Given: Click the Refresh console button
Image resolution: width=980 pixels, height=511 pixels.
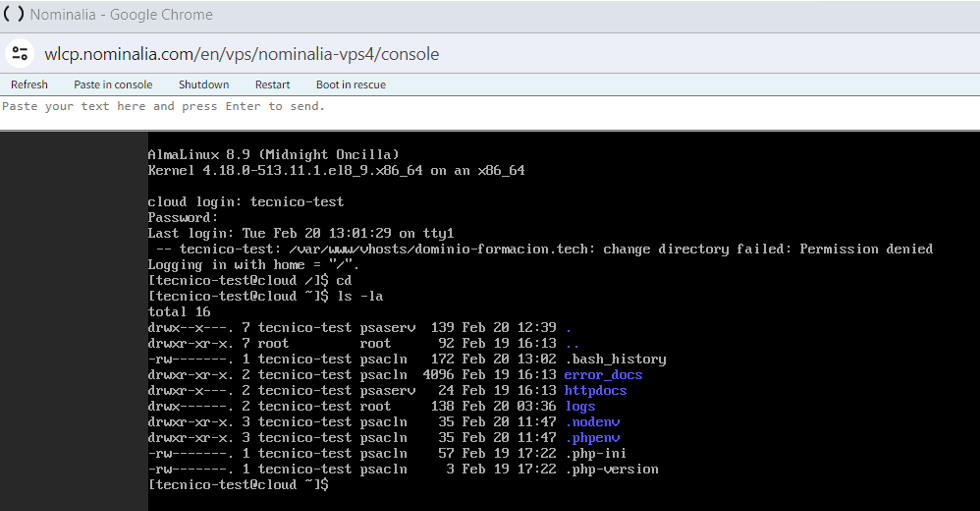Looking at the screenshot, I should tap(29, 85).
